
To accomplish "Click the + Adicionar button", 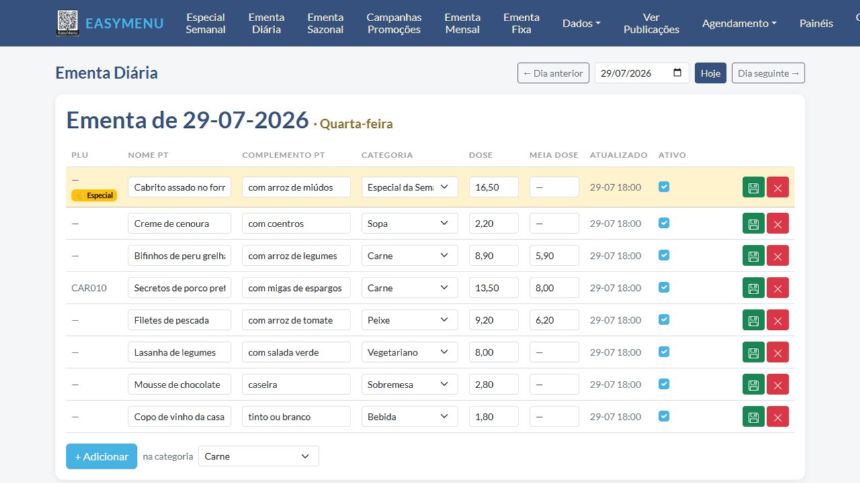I will tap(101, 456).
